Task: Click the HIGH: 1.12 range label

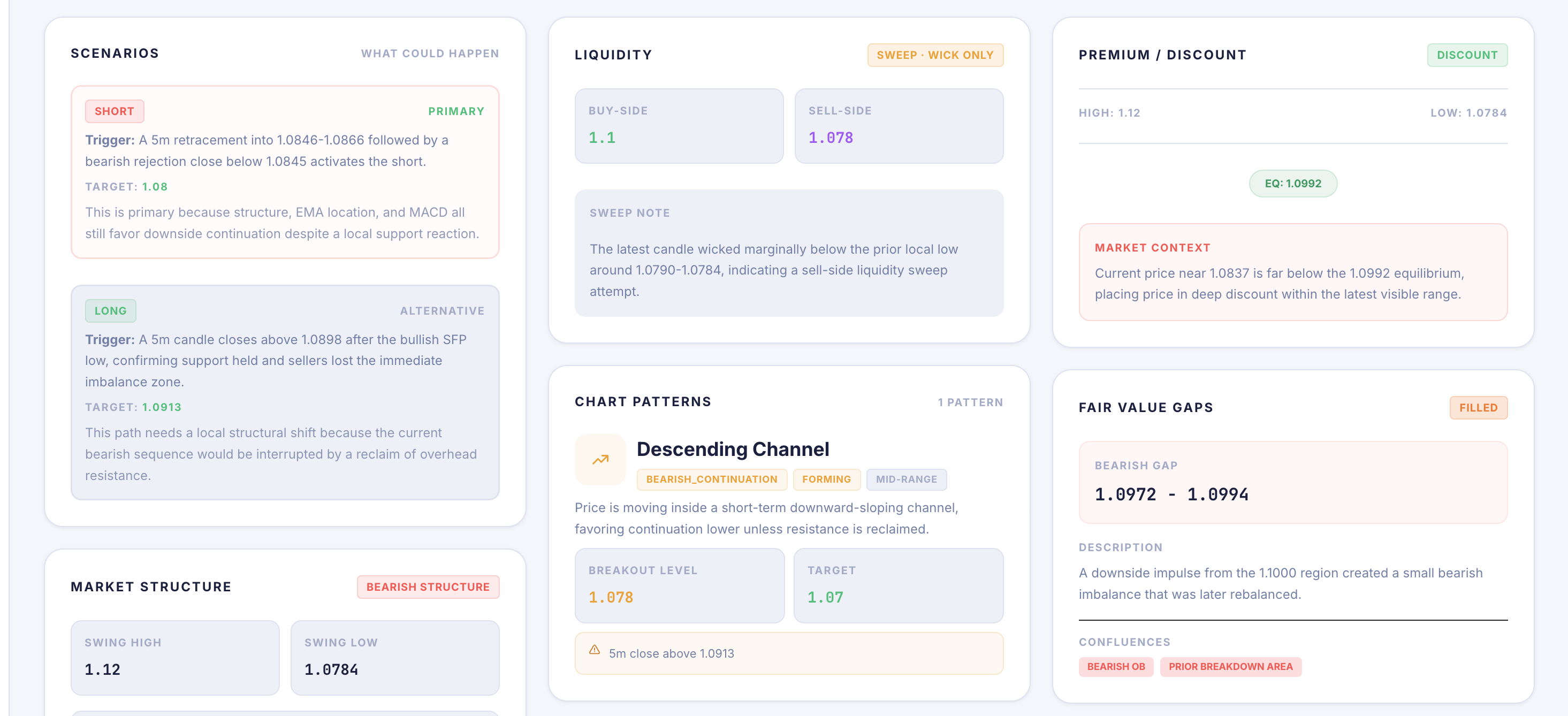Action: pos(1109,112)
